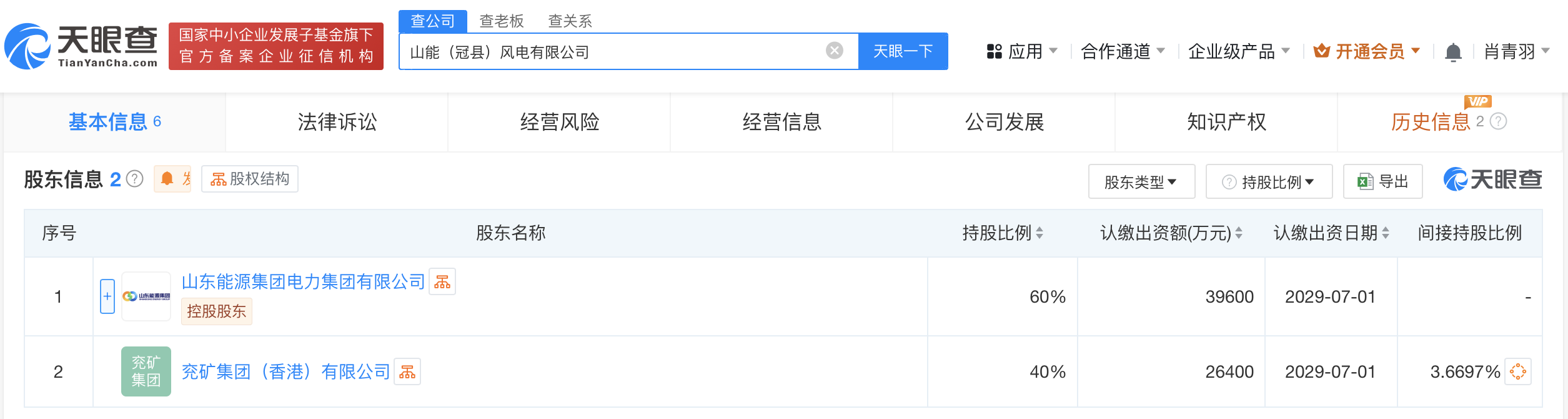Image resolution: width=1568 pixels, height=419 pixels.
Task: Switch to 查公司 search tab
Action: point(433,21)
